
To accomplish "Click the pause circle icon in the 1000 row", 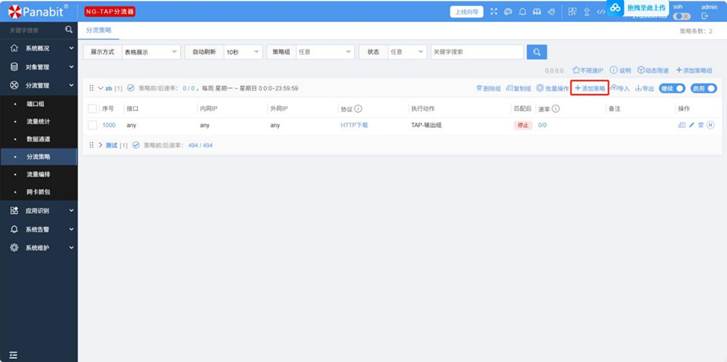I will click(x=710, y=125).
